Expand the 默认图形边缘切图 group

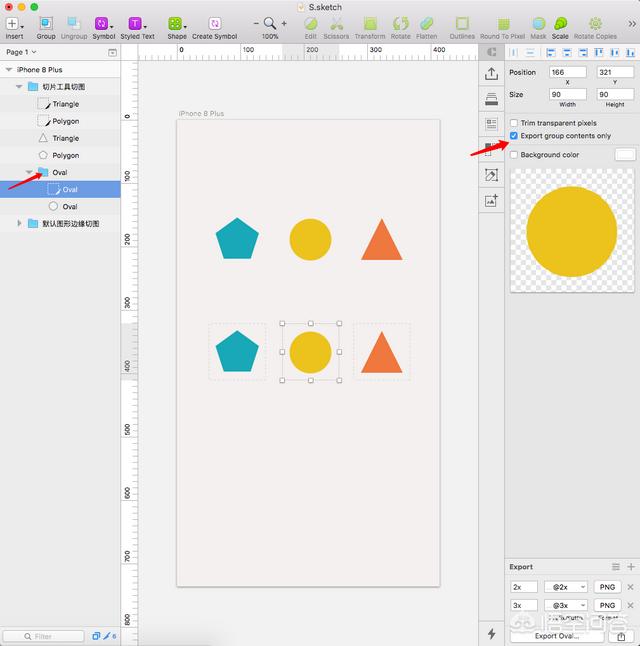[20, 224]
